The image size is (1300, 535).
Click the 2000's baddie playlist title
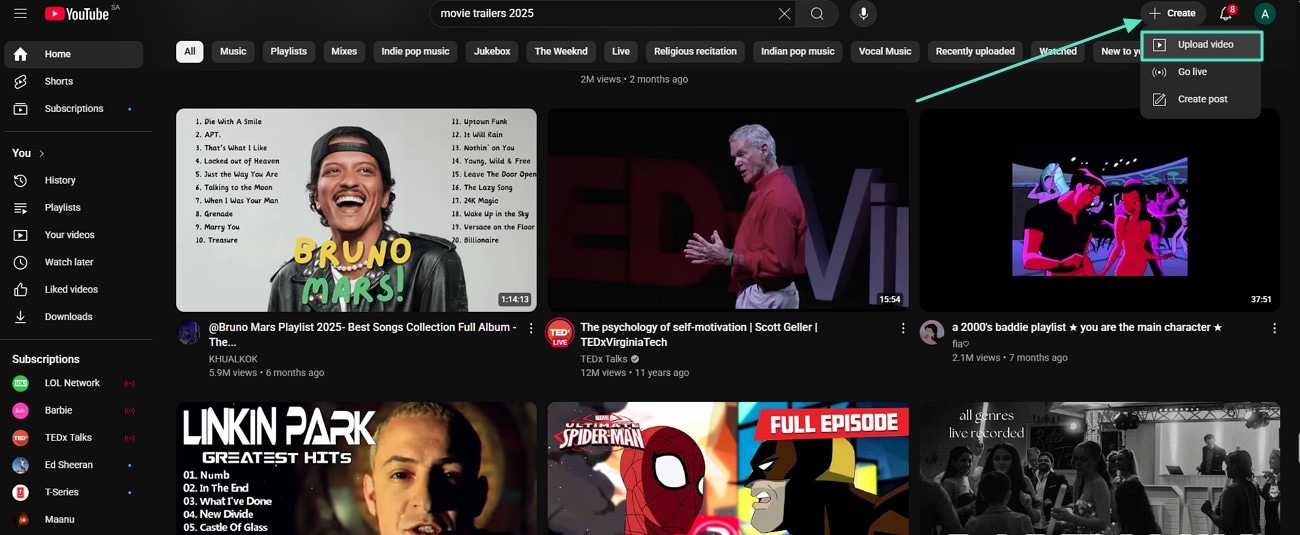[x=1087, y=327]
